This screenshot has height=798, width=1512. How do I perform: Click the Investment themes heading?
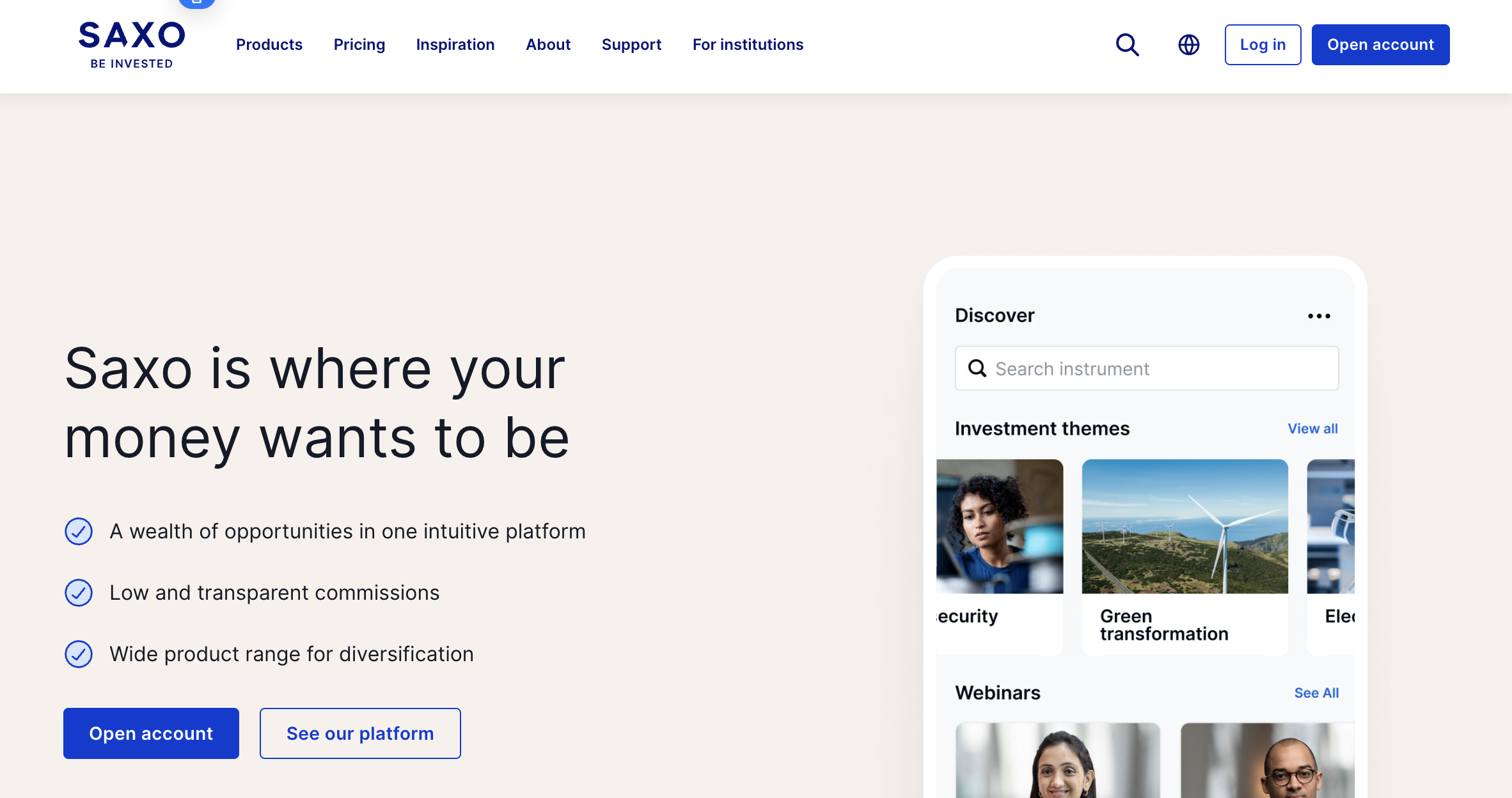(x=1042, y=428)
